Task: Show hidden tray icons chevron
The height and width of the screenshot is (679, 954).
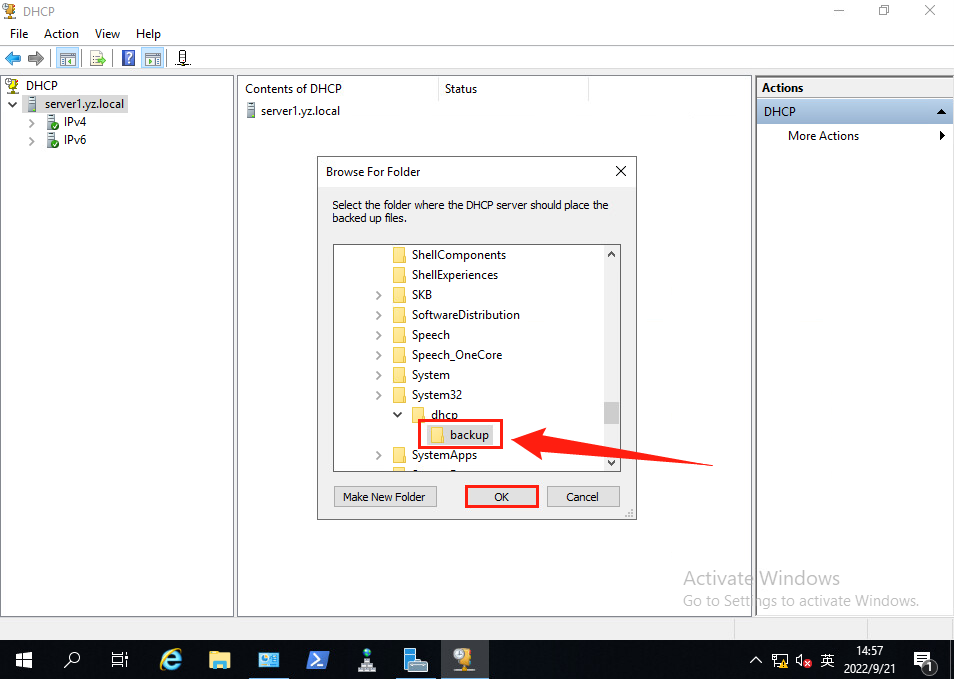Action: pyautogui.click(x=756, y=660)
